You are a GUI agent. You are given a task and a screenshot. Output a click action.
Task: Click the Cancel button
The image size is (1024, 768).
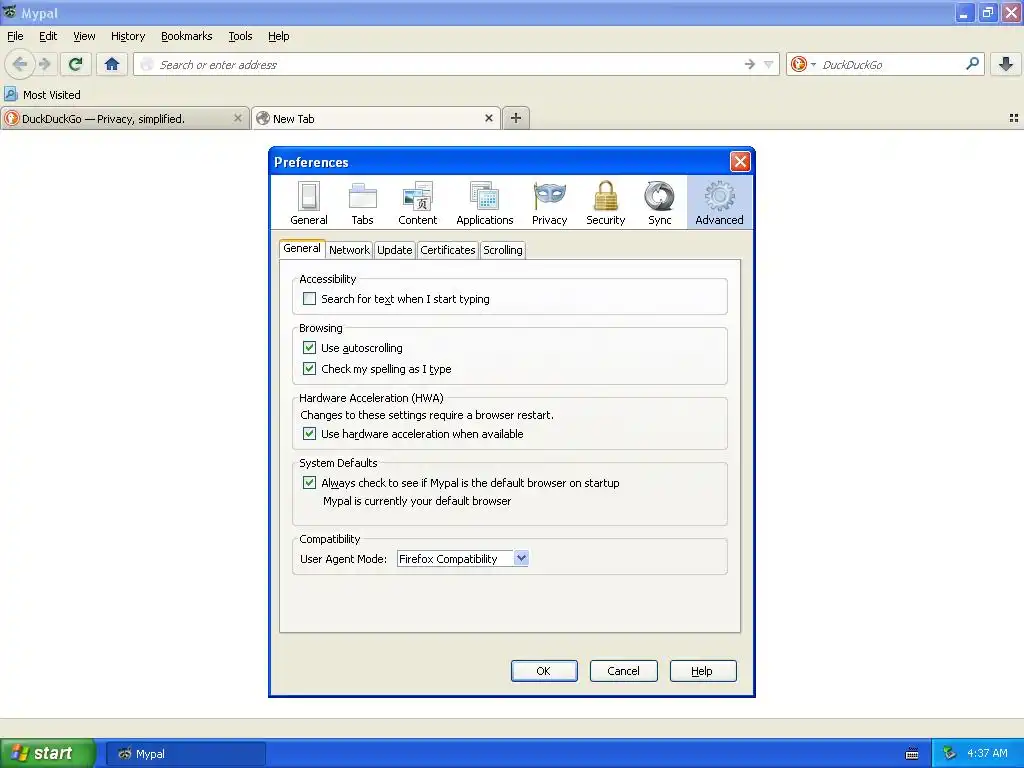624,671
